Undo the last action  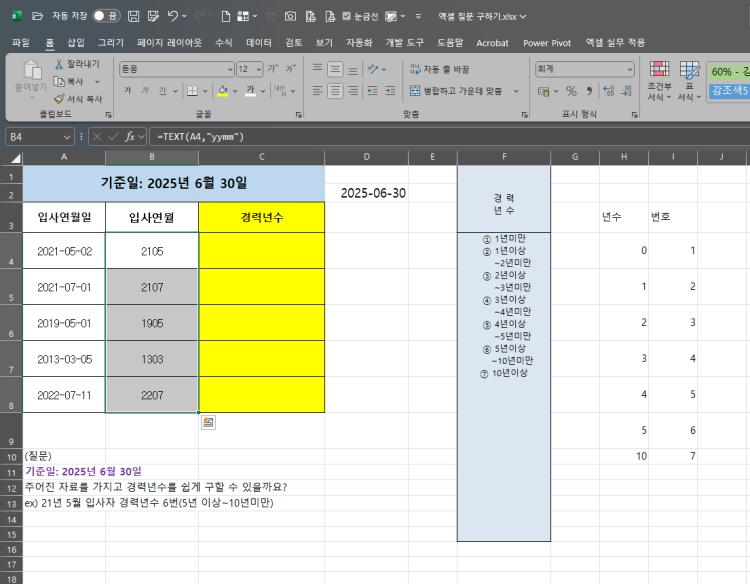point(173,16)
